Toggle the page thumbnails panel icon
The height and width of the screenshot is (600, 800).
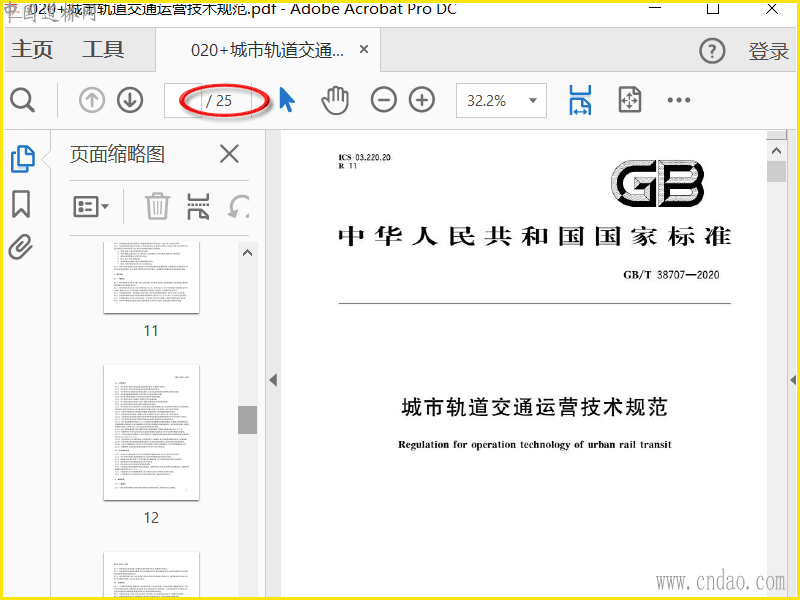click(23, 159)
